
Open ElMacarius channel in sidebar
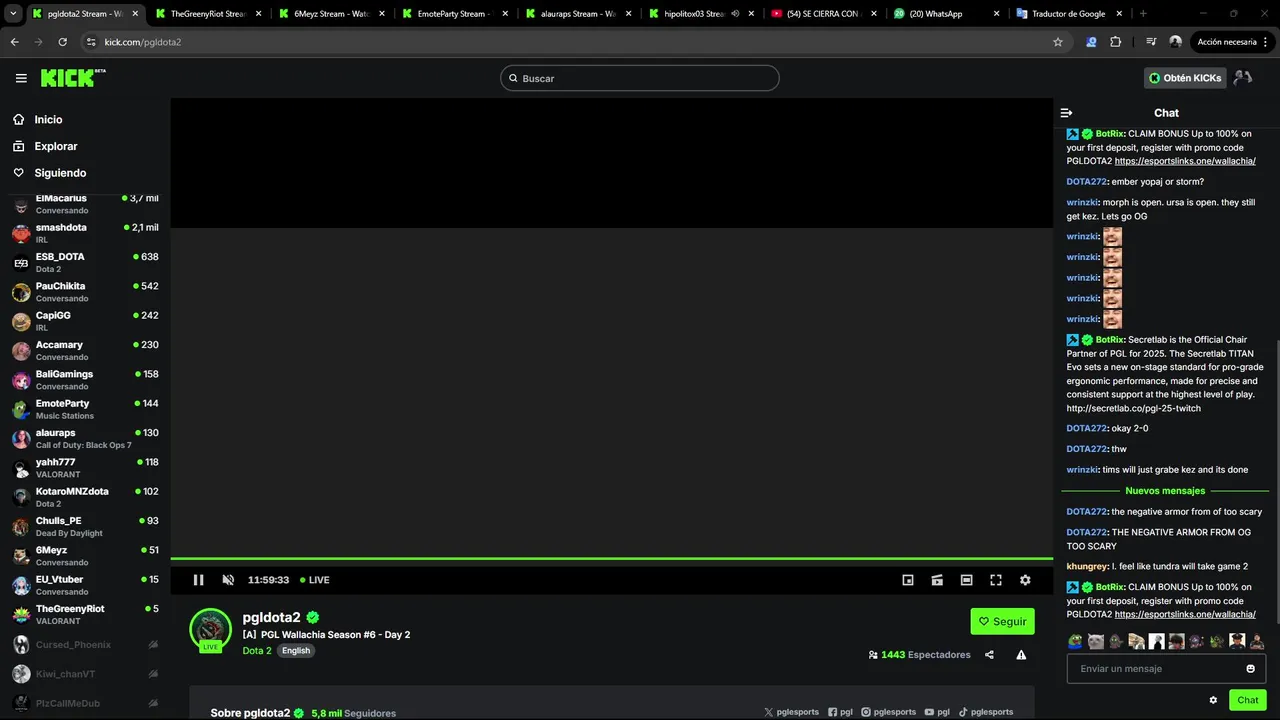[85, 204]
